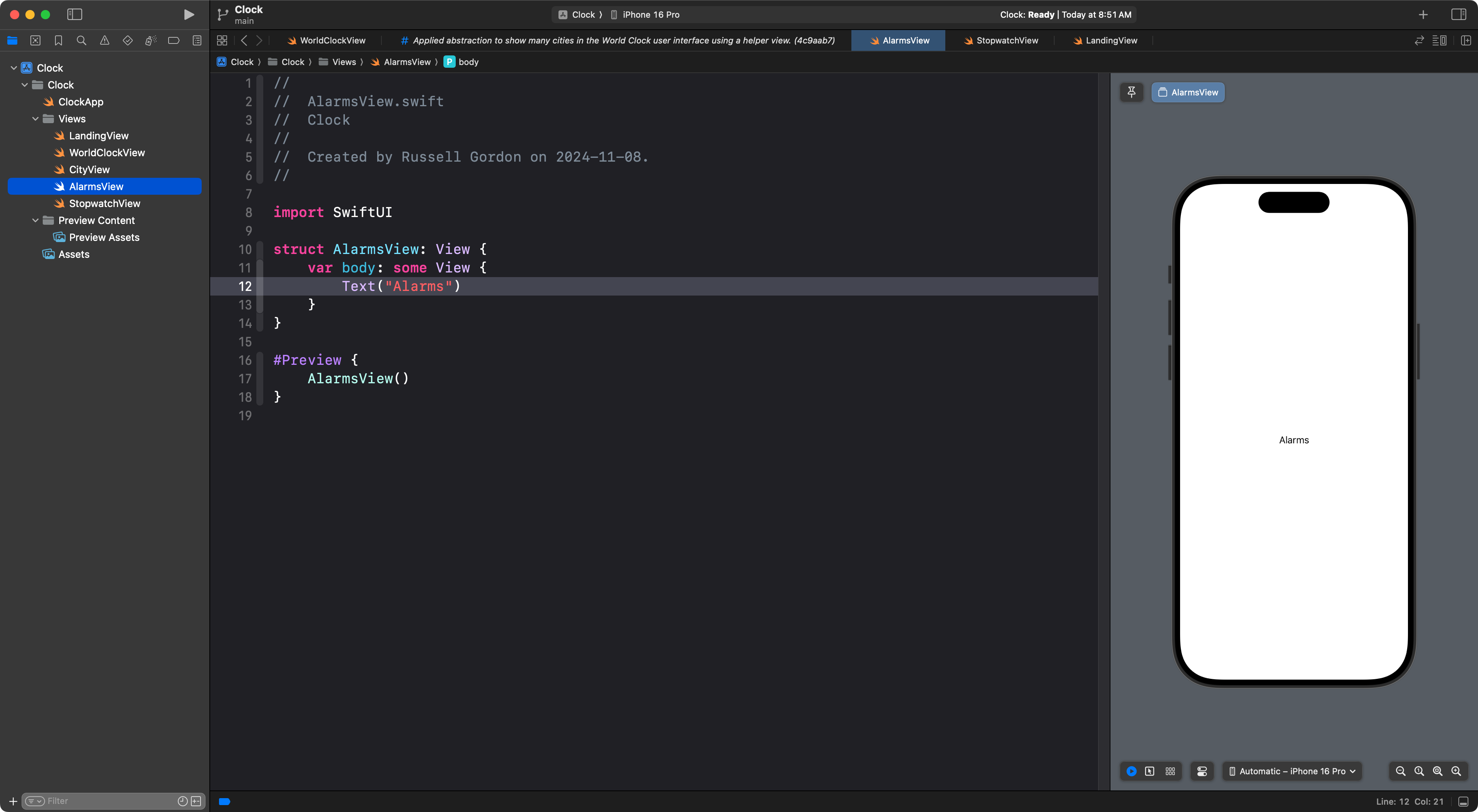Toggle the left navigator sidebar
Screen dimensions: 1478x812
[75, 14]
